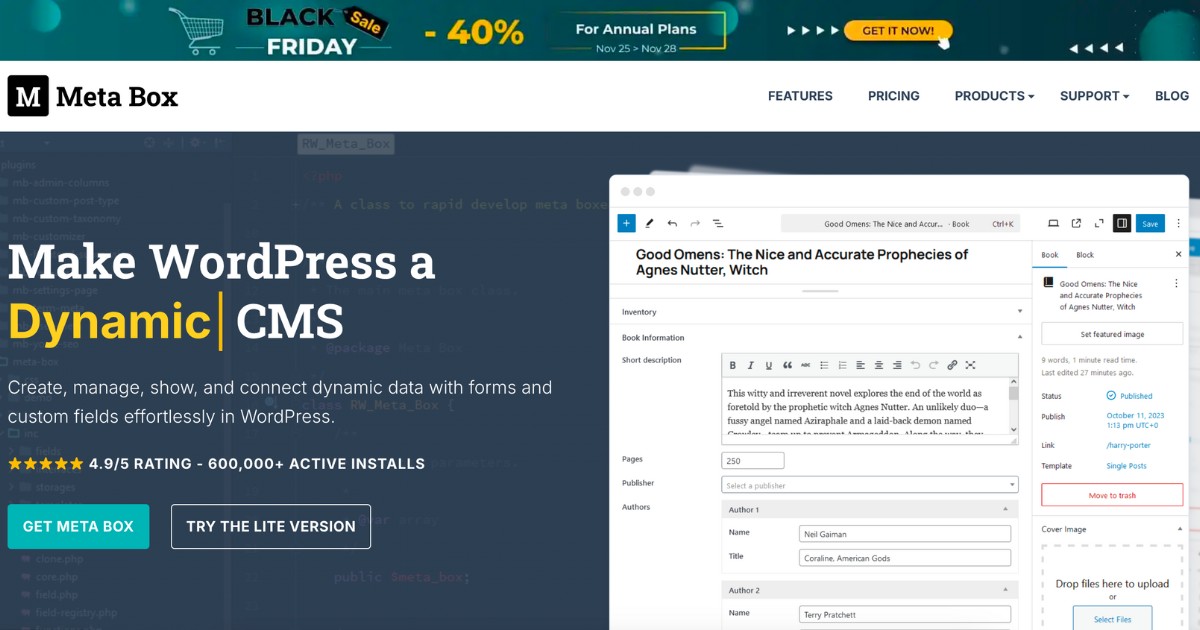Open document overview list icon
This screenshot has width=1200, height=630.
pyautogui.click(x=718, y=224)
